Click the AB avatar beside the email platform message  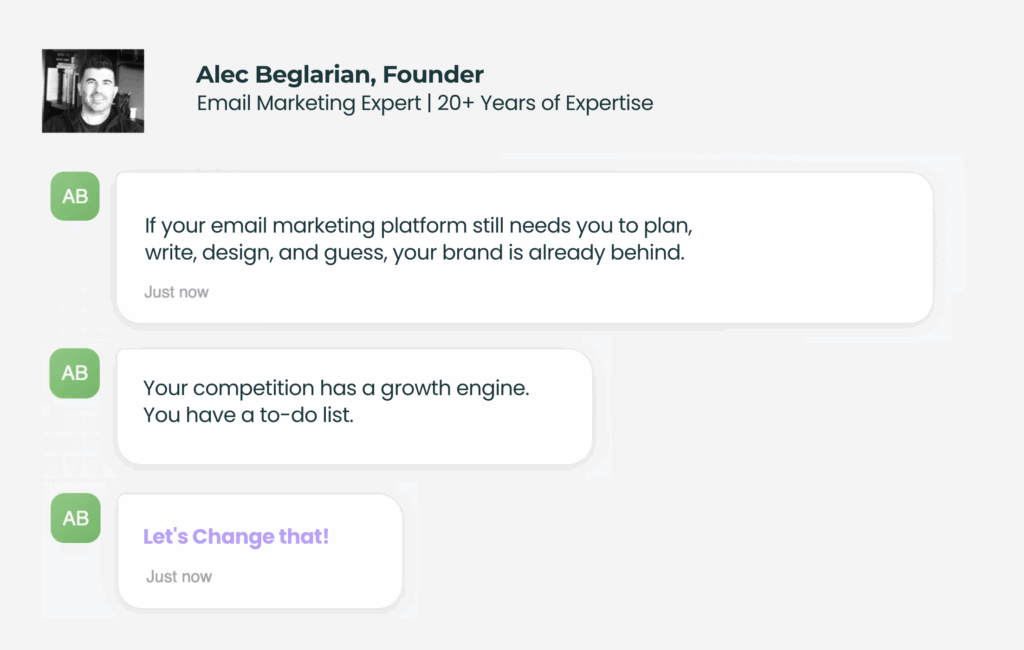pyautogui.click(x=75, y=196)
